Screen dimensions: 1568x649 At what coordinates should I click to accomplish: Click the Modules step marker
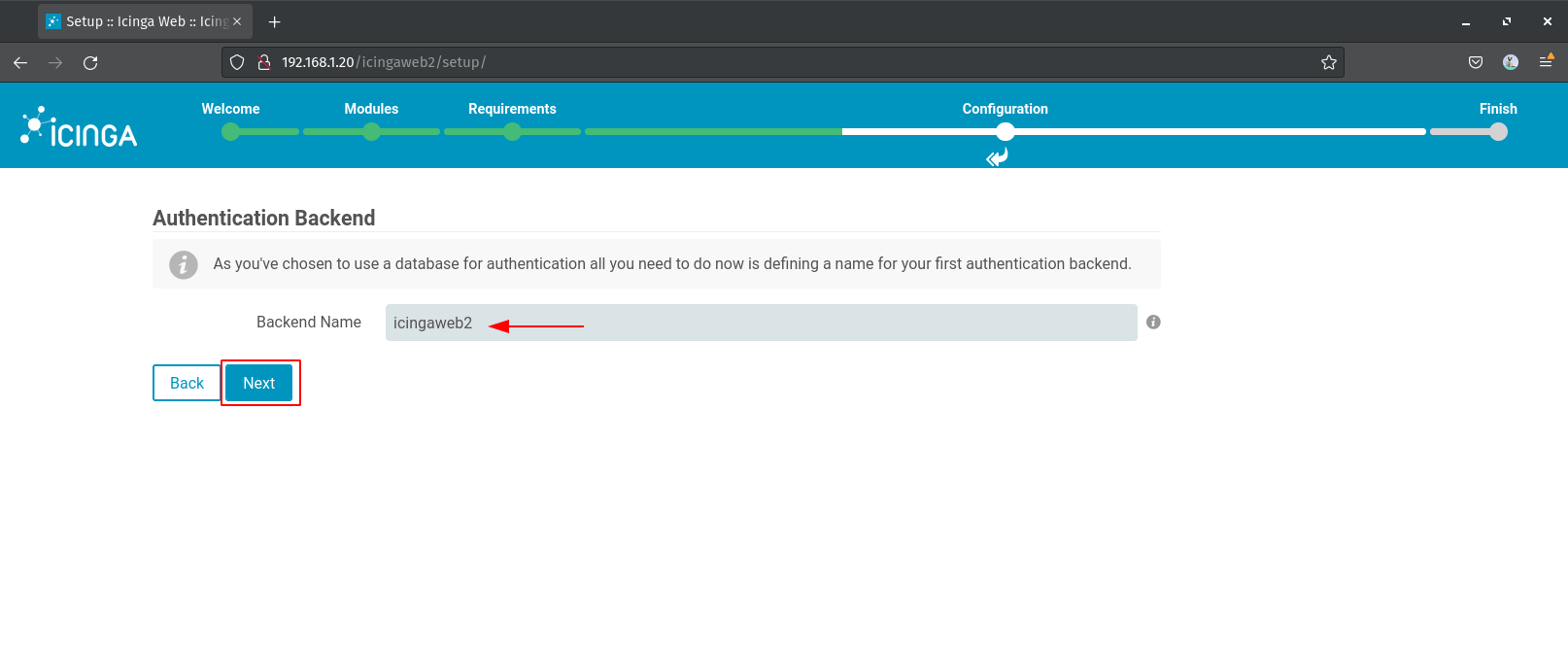pos(371,132)
